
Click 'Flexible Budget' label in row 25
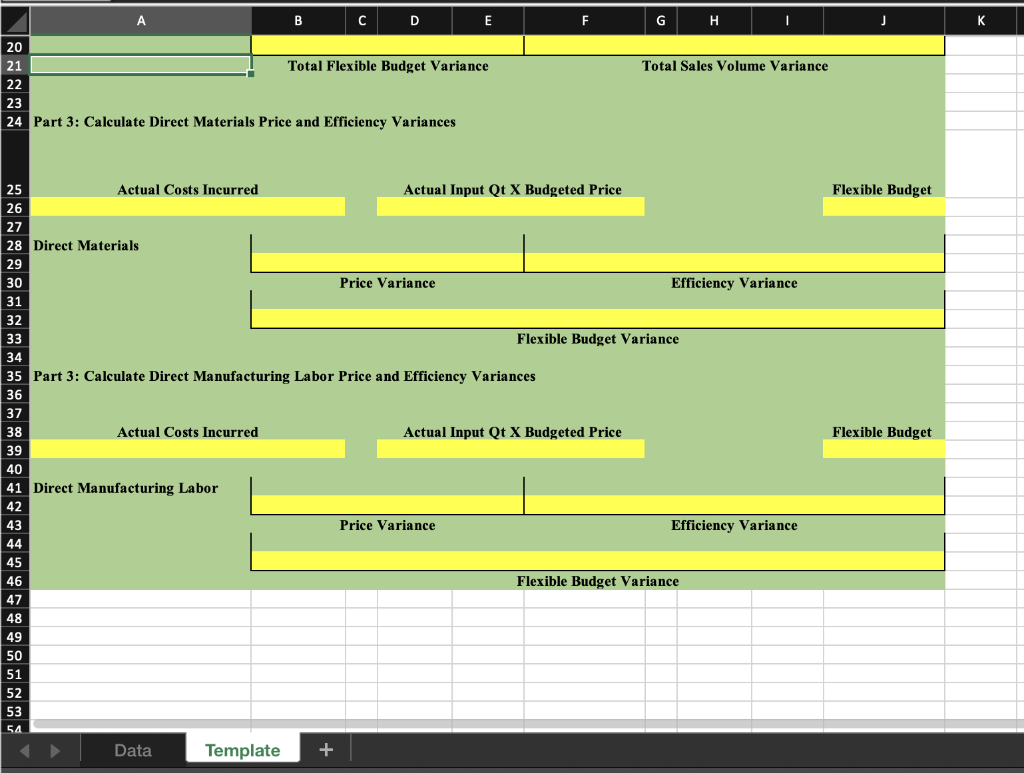click(x=882, y=189)
